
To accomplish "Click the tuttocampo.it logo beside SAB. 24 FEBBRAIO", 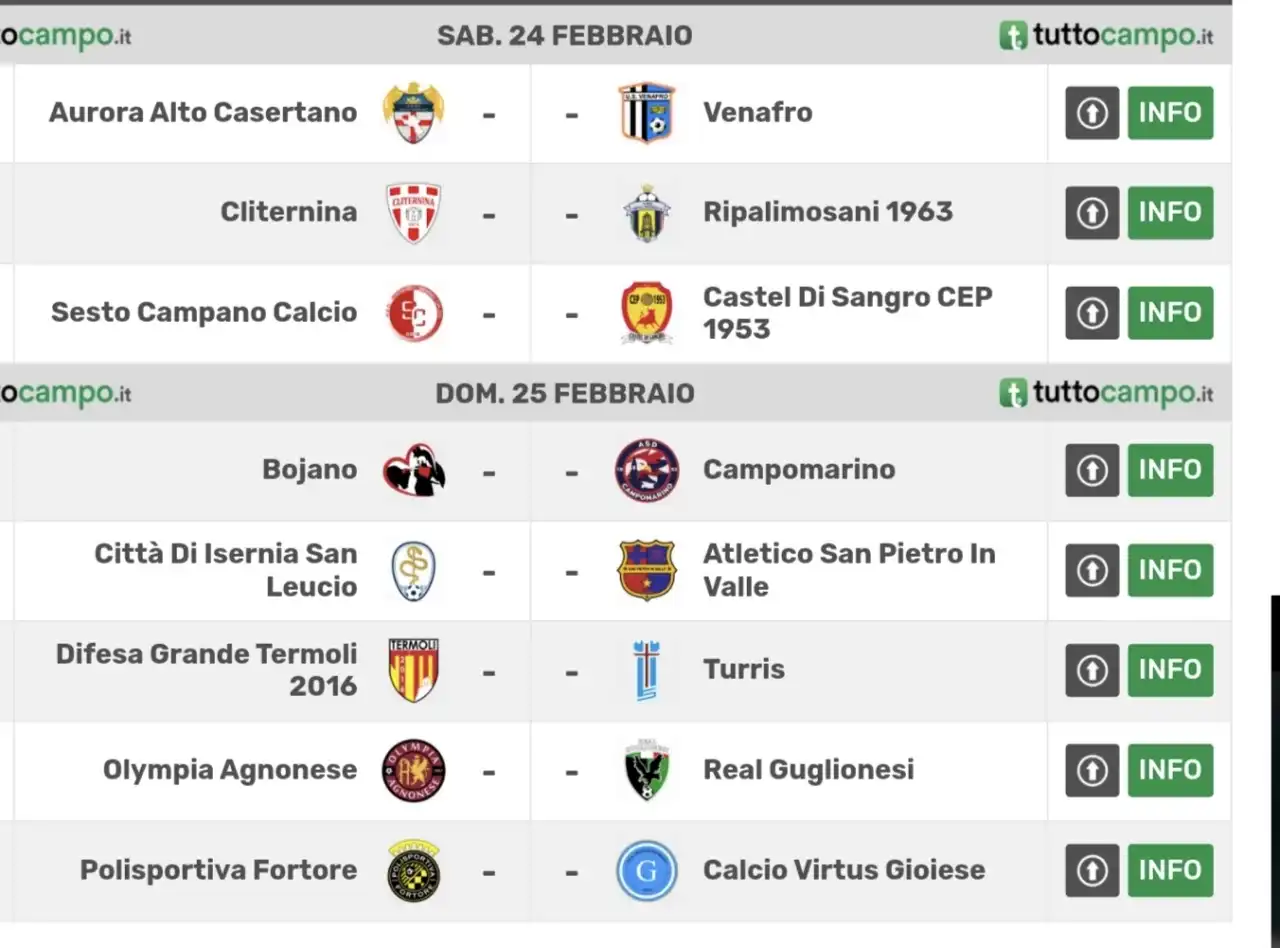I will [1106, 36].
